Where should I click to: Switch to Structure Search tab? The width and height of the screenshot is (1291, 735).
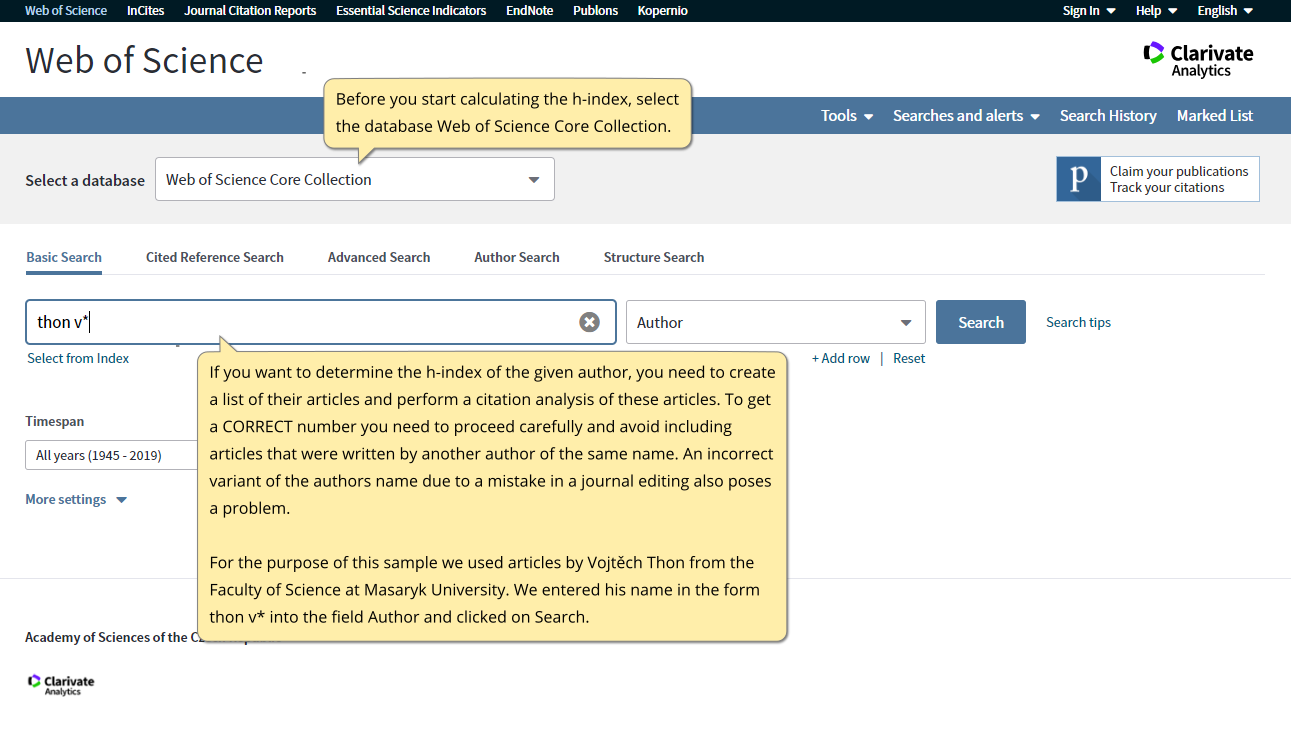[654, 257]
